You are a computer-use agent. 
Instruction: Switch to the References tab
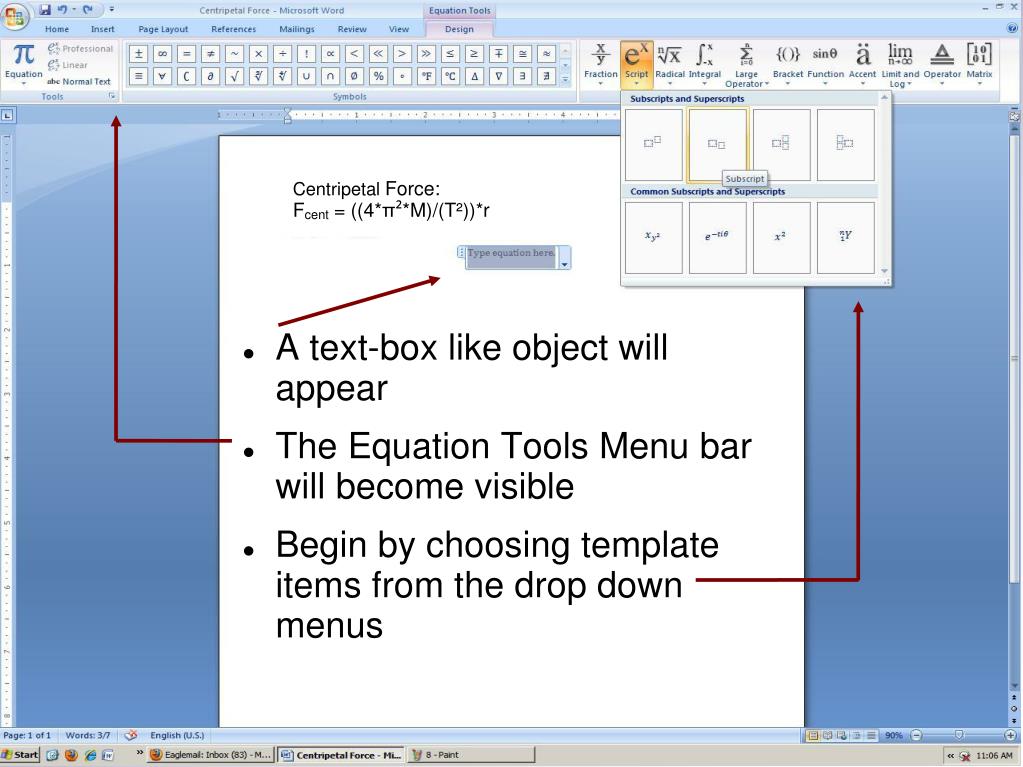tap(234, 29)
